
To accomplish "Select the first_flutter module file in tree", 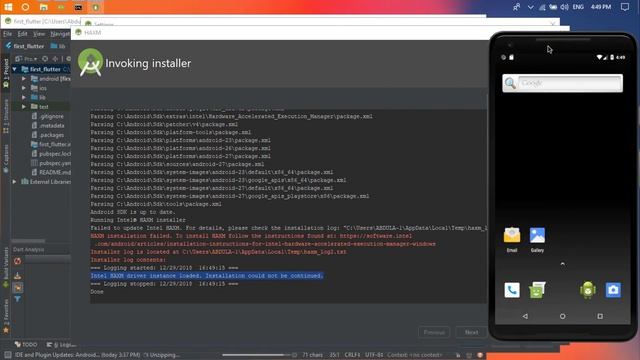I will pyautogui.click(x=51, y=144).
